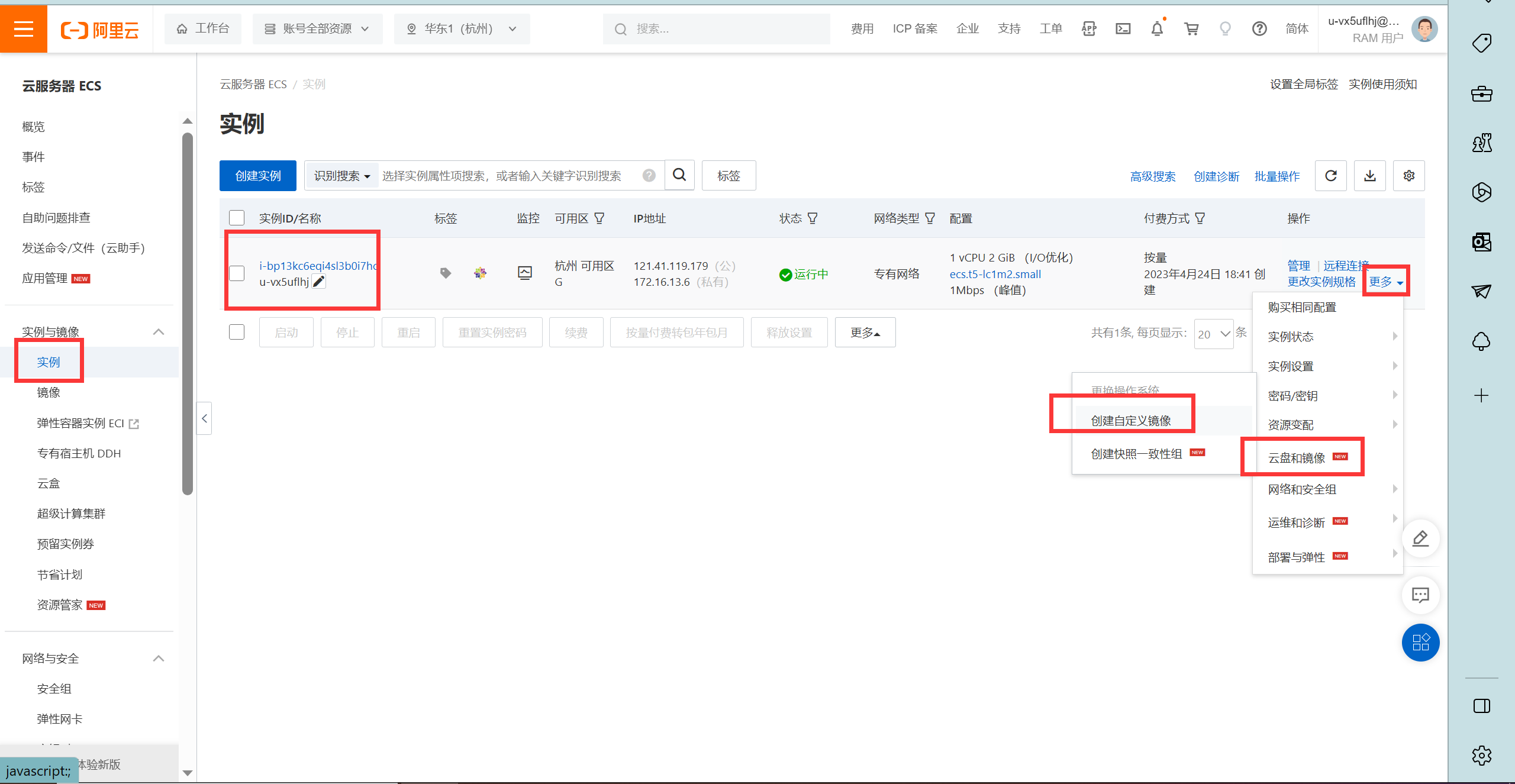Click the sidebar scroll-down arrow
This screenshot has width=1515, height=784.
tap(188, 772)
